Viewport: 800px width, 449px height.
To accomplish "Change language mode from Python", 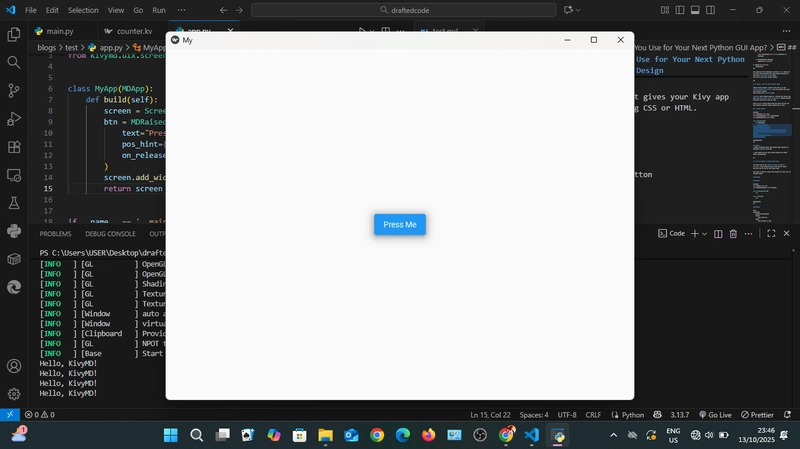I will pyautogui.click(x=633, y=414).
